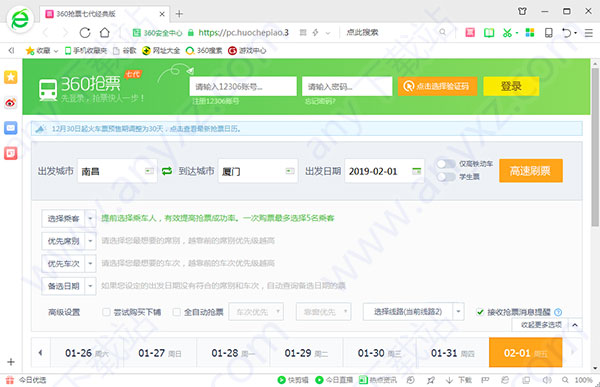Image resolution: width=600 pixels, height=387 pixels.
Task: Click the 12306 account input field
Action: (x=243, y=86)
